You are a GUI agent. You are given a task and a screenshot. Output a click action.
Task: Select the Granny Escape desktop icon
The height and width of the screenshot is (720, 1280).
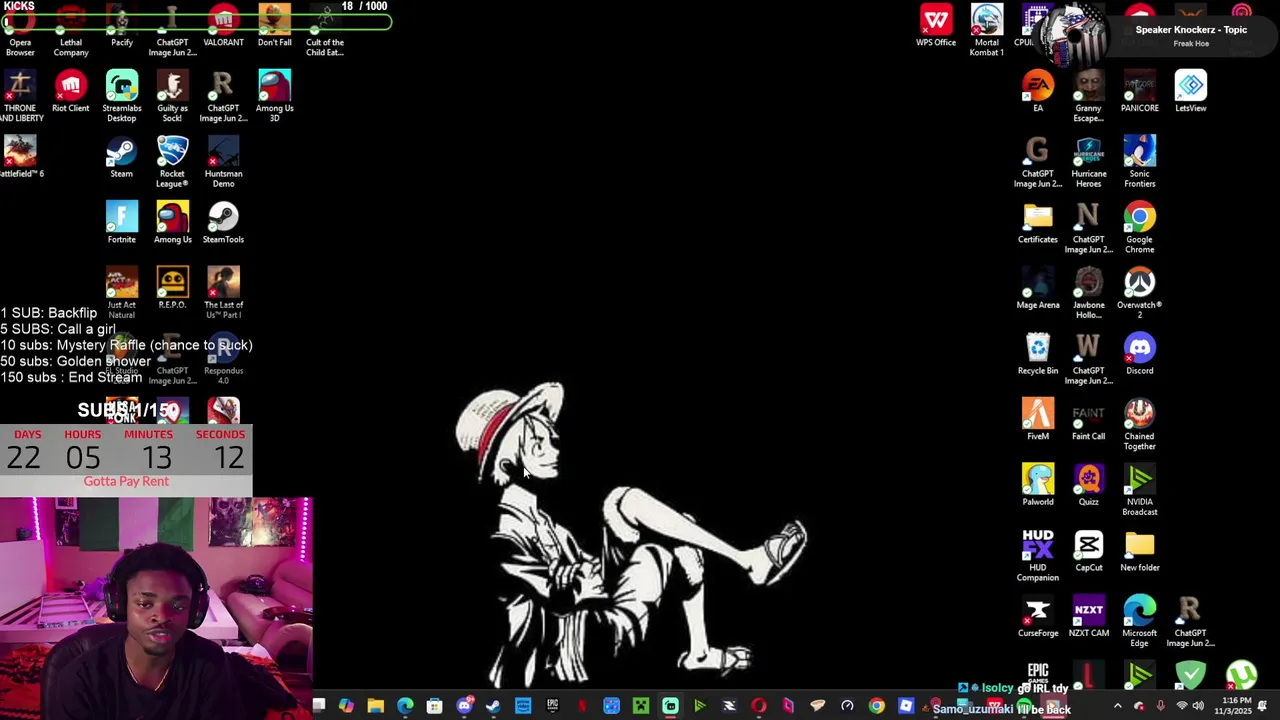pos(1089,96)
